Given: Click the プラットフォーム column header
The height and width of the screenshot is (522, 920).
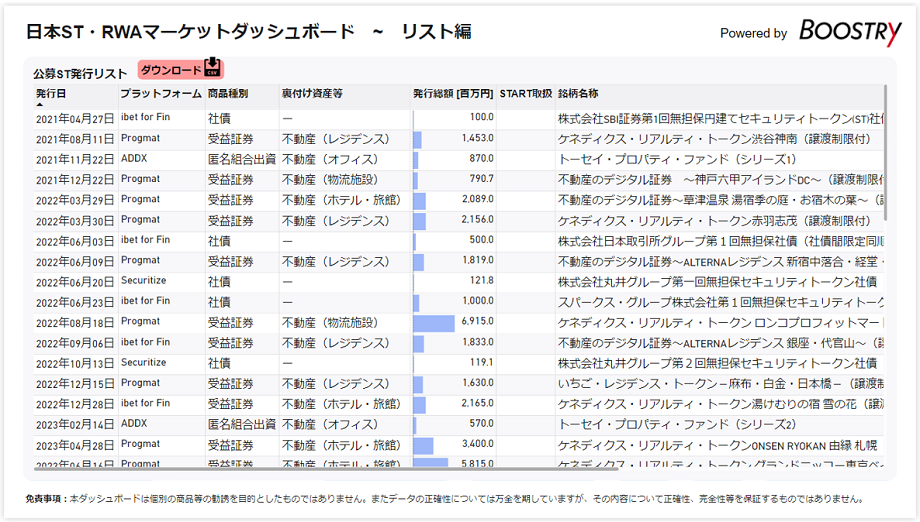Looking at the screenshot, I should click(161, 94).
